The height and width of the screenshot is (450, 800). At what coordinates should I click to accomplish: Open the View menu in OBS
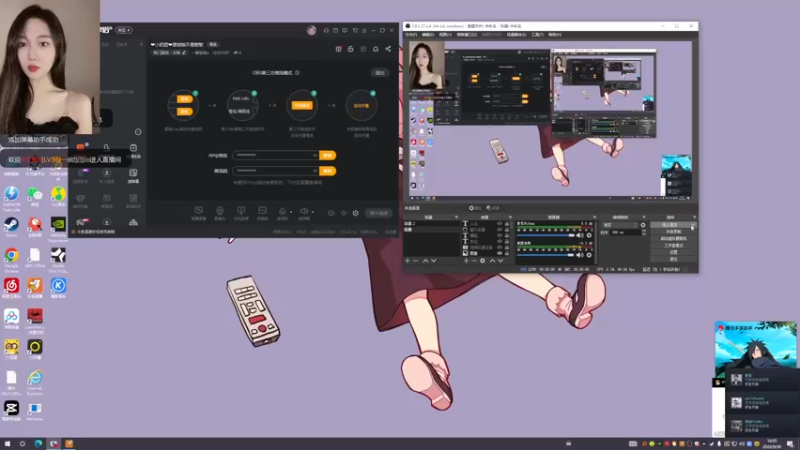[x=445, y=35]
